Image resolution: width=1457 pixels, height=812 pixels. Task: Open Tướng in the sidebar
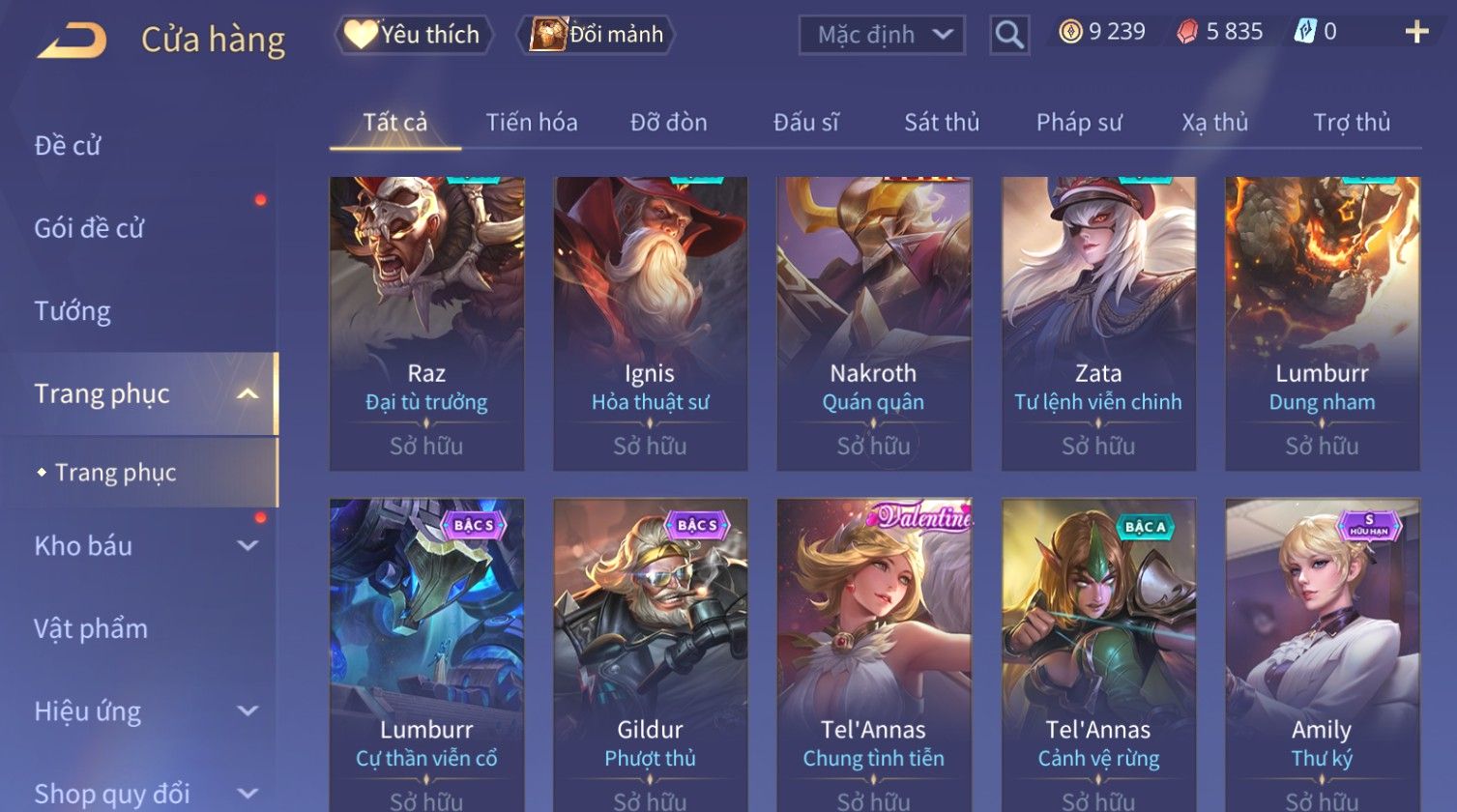(x=73, y=311)
